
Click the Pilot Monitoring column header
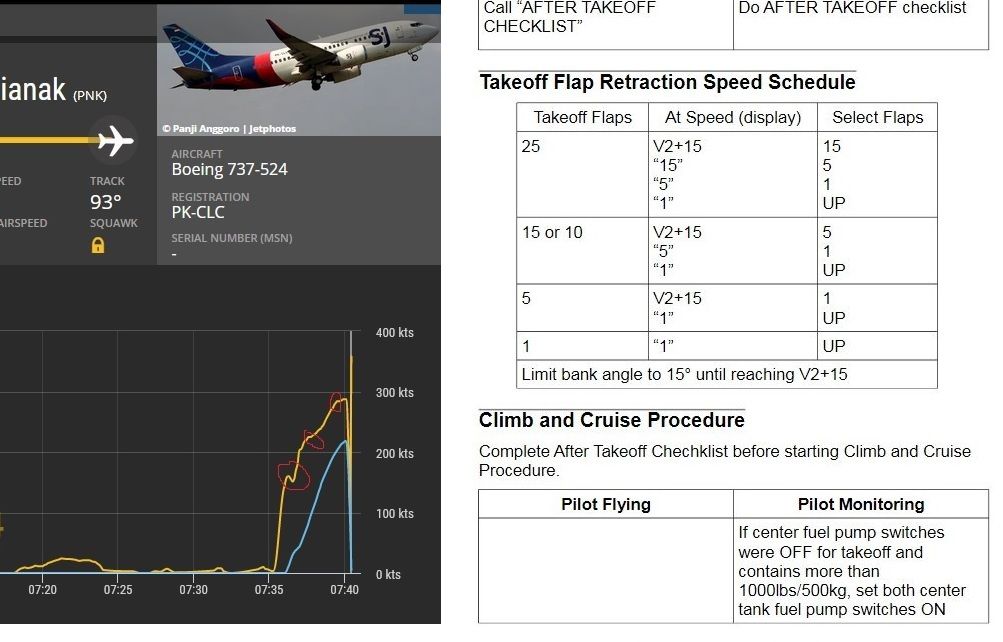(860, 505)
